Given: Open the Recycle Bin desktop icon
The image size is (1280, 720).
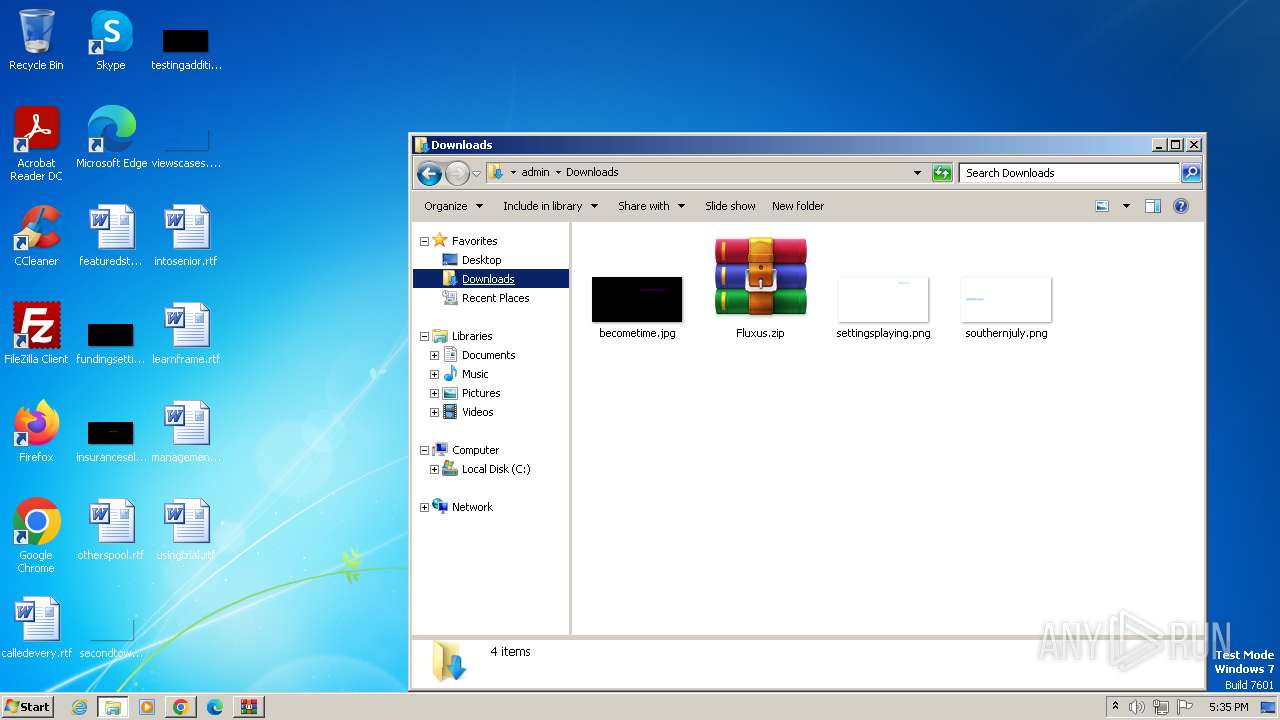Looking at the screenshot, I should click(x=36, y=40).
